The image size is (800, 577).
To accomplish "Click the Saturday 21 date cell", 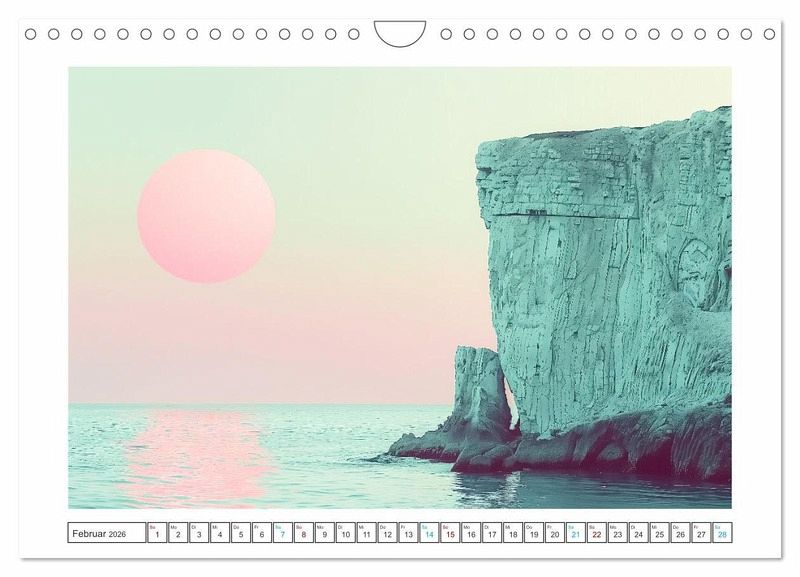I will 576,532.
